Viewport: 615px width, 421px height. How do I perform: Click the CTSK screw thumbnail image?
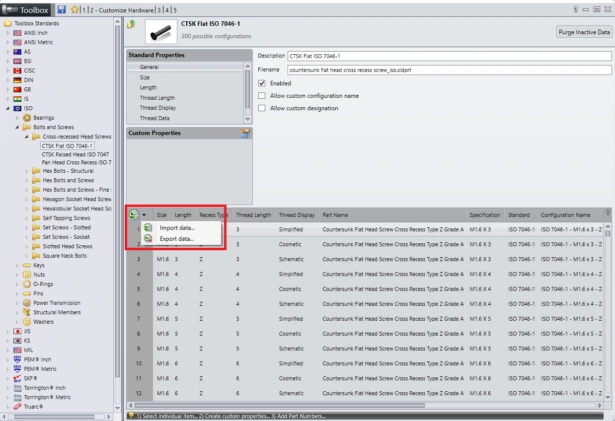161,32
